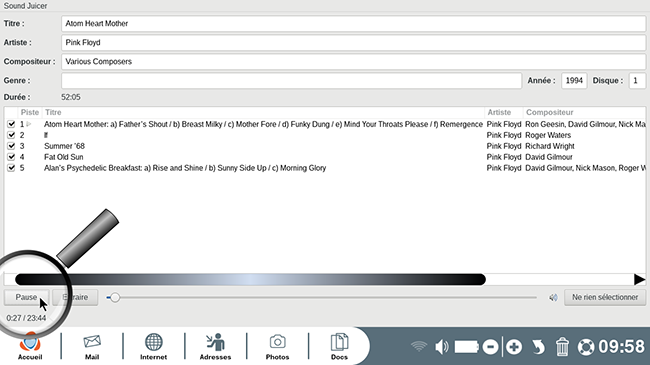Click the Genre input field
This screenshot has height=365, width=650.
coord(291,80)
